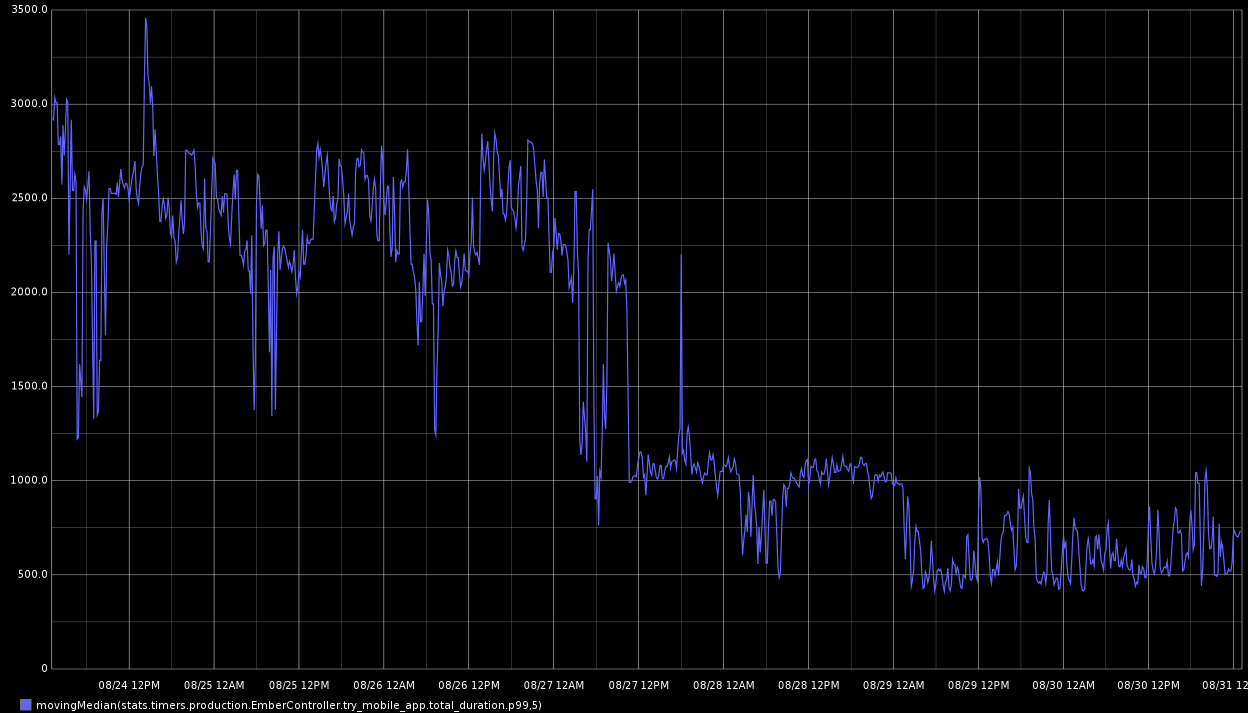This screenshot has width=1248, height=713.
Task: Select the 08/30 12AM x-axis label
Action: 1064,685
